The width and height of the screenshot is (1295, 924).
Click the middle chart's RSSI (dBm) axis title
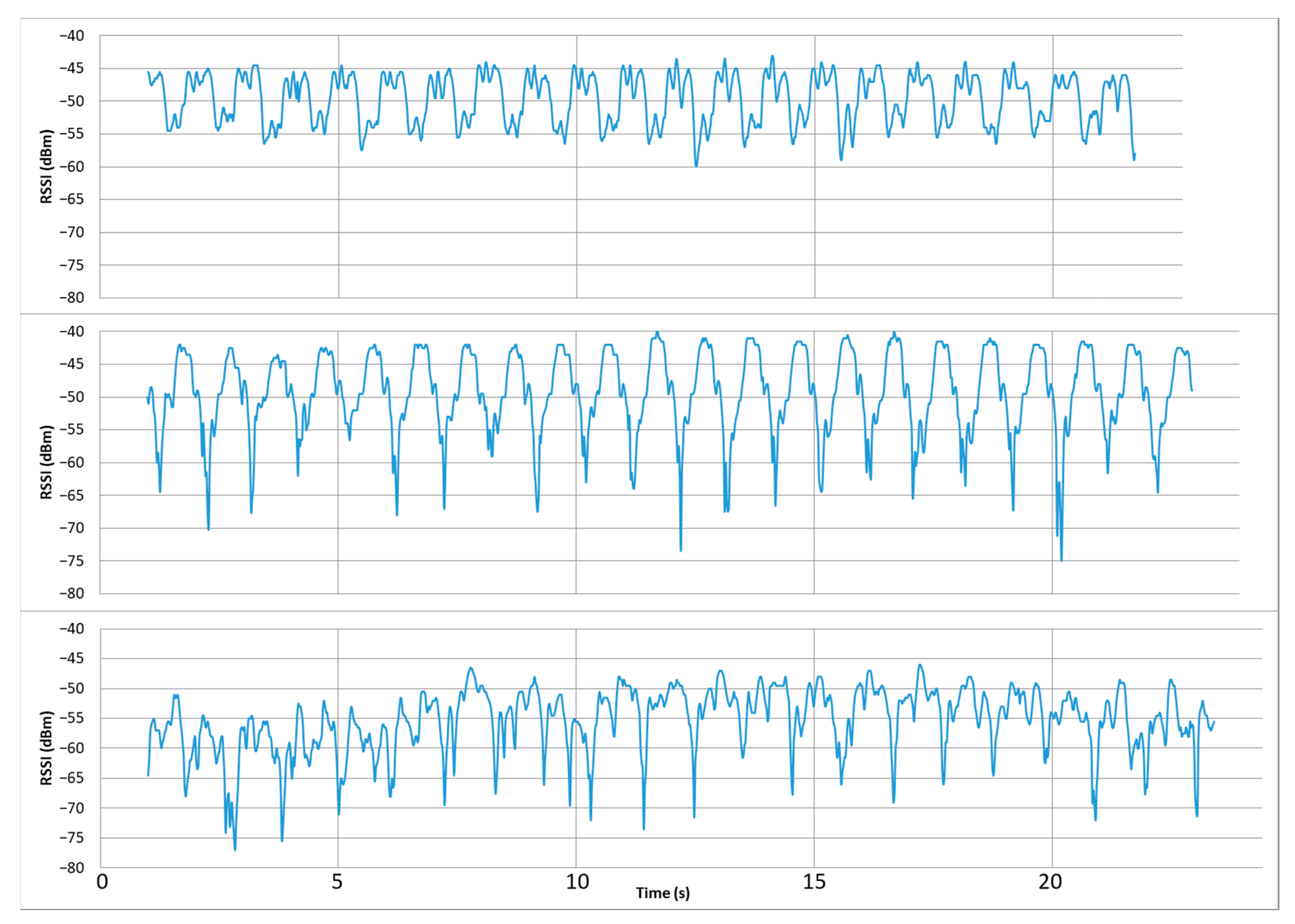pyautogui.click(x=47, y=462)
